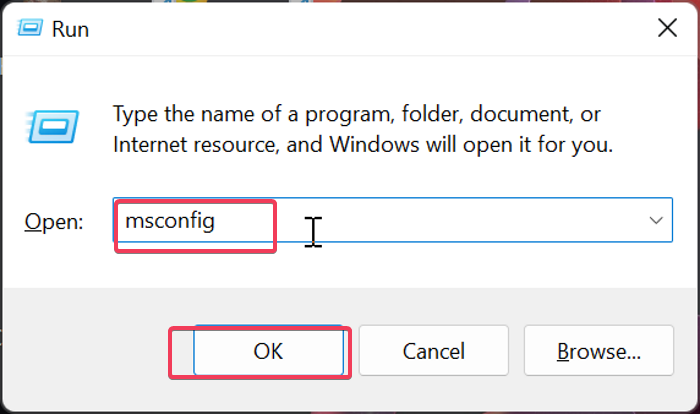Click the large Run program icon
Image resolution: width=700 pixels, height=414 pixels.
coord(48,126)
